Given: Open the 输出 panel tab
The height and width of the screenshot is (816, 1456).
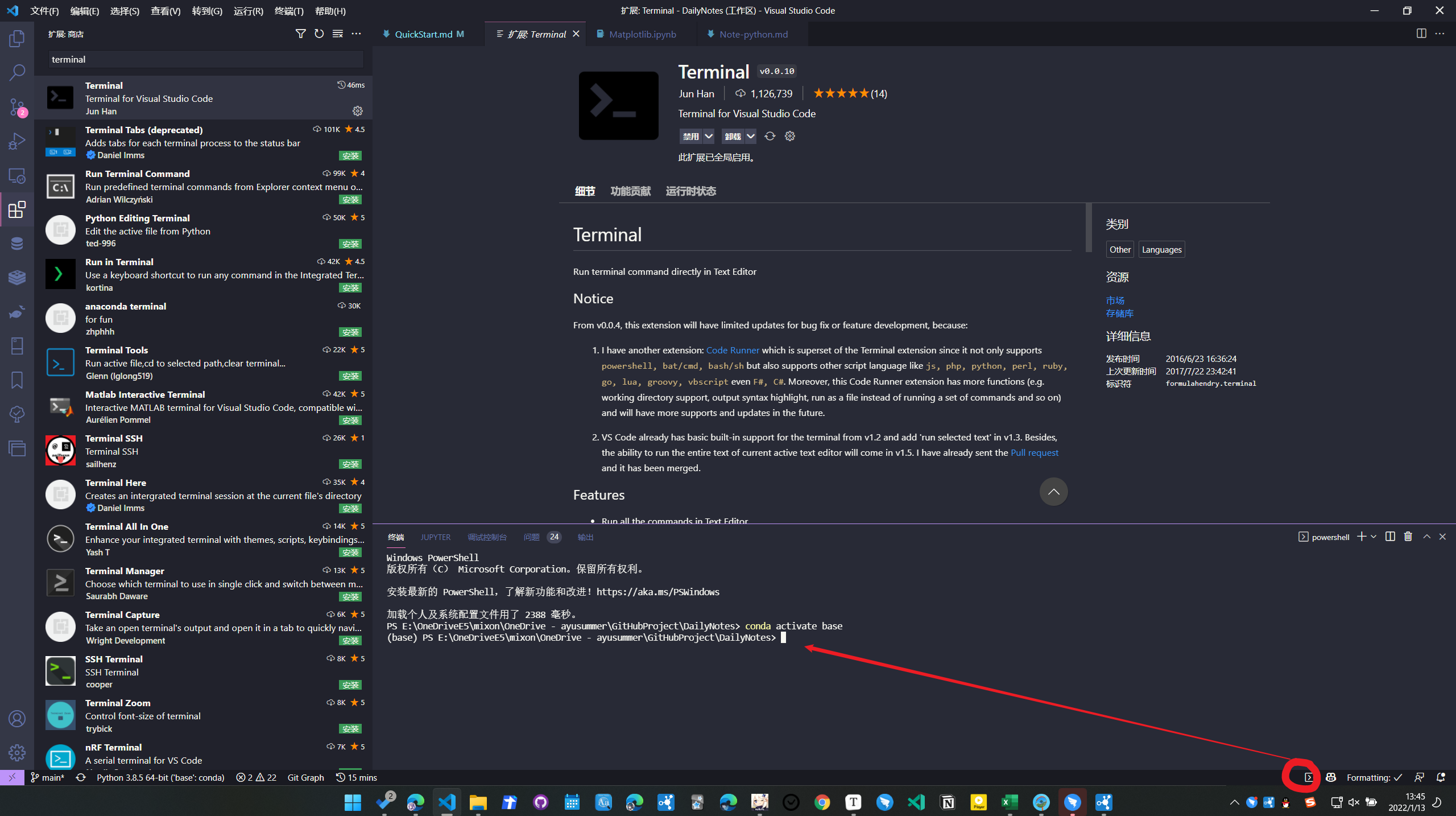Looking at the screenshot, I should point(585,537).
